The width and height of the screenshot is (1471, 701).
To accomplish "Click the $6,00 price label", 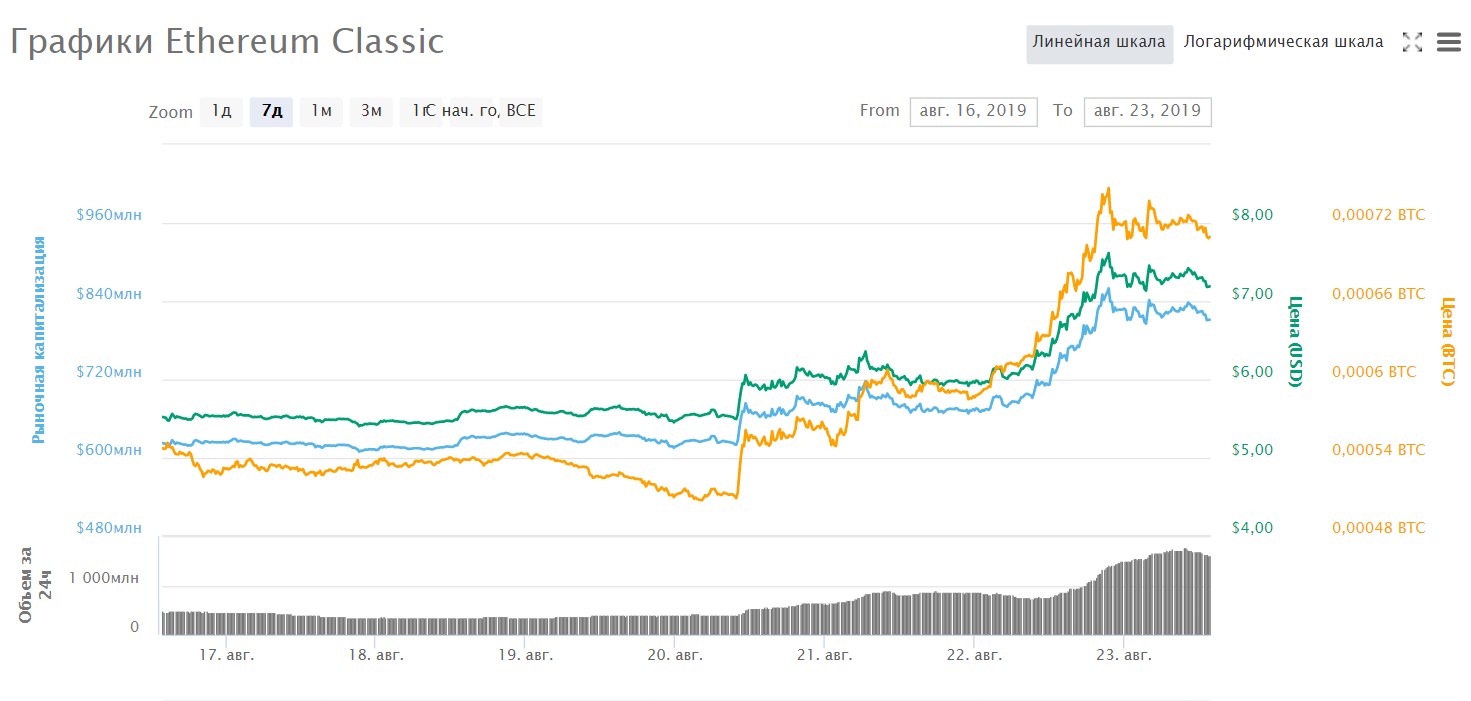I will (1252, 372).
